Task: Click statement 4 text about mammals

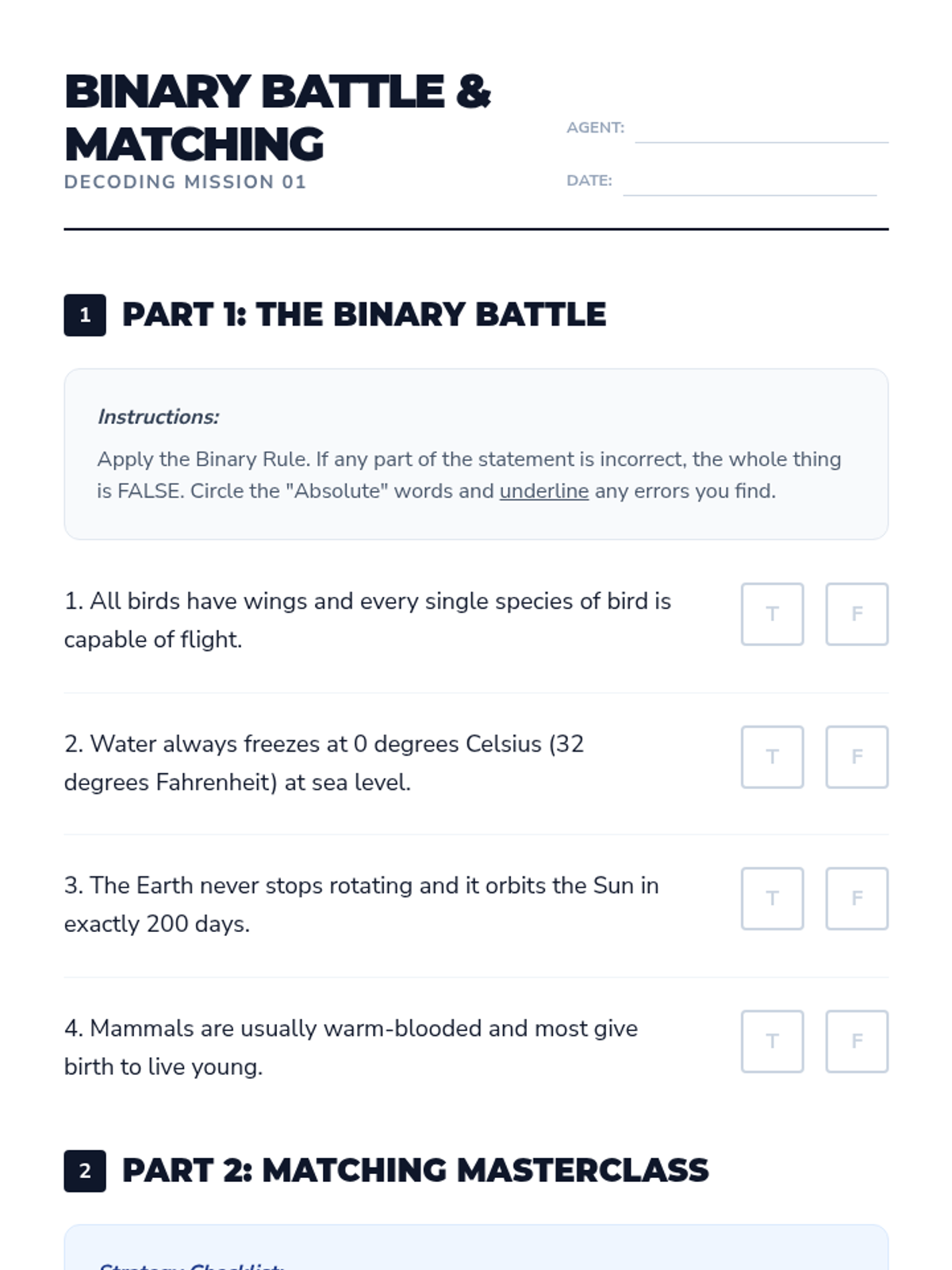Action: pyautogui.click(x=351, y=1047)
